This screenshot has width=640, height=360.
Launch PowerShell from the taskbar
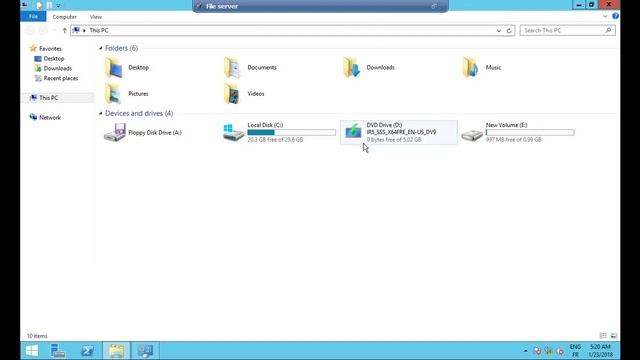coord(87,351)
